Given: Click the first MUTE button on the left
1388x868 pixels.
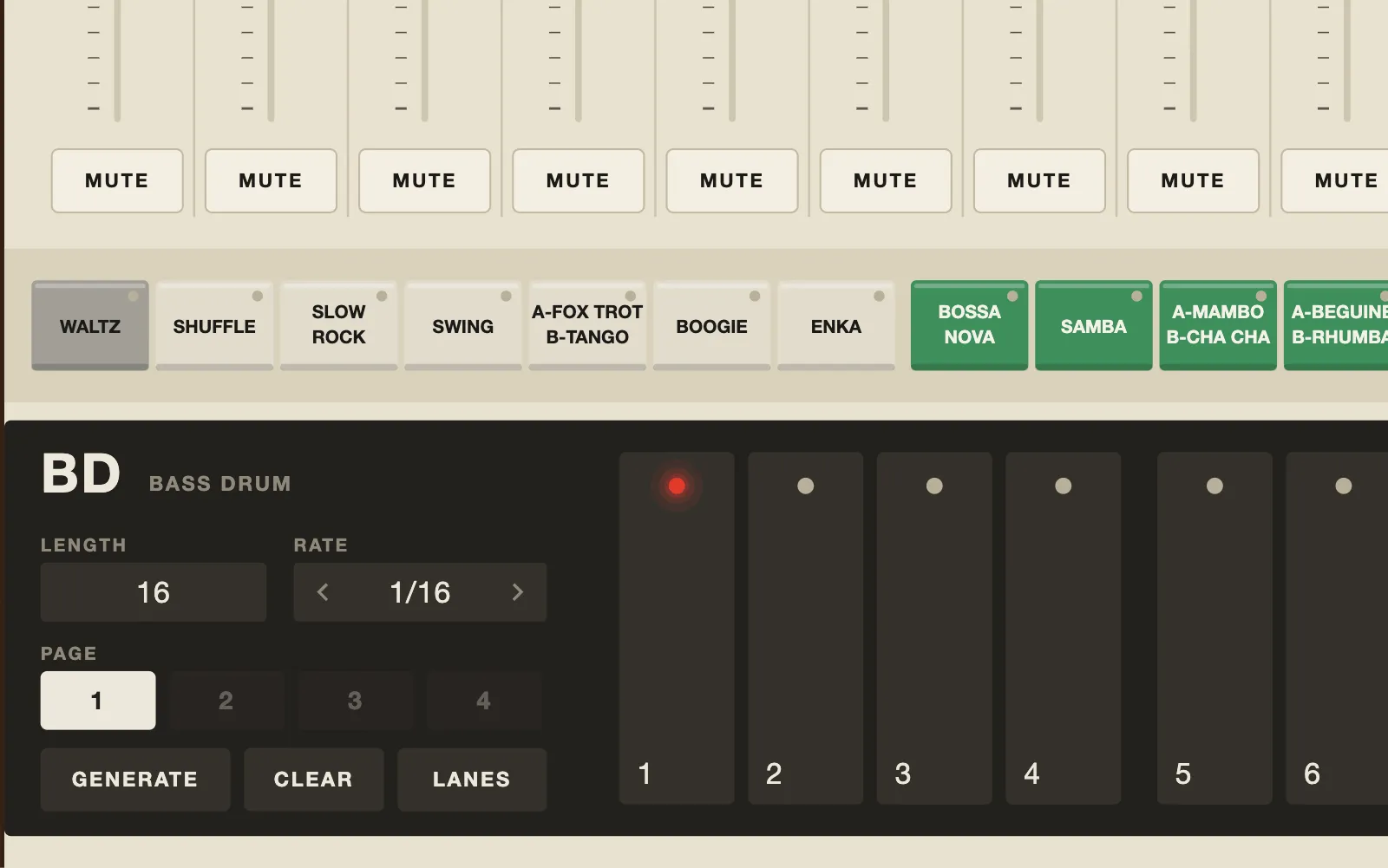Looking at the screenshot, I should (117, 180).
